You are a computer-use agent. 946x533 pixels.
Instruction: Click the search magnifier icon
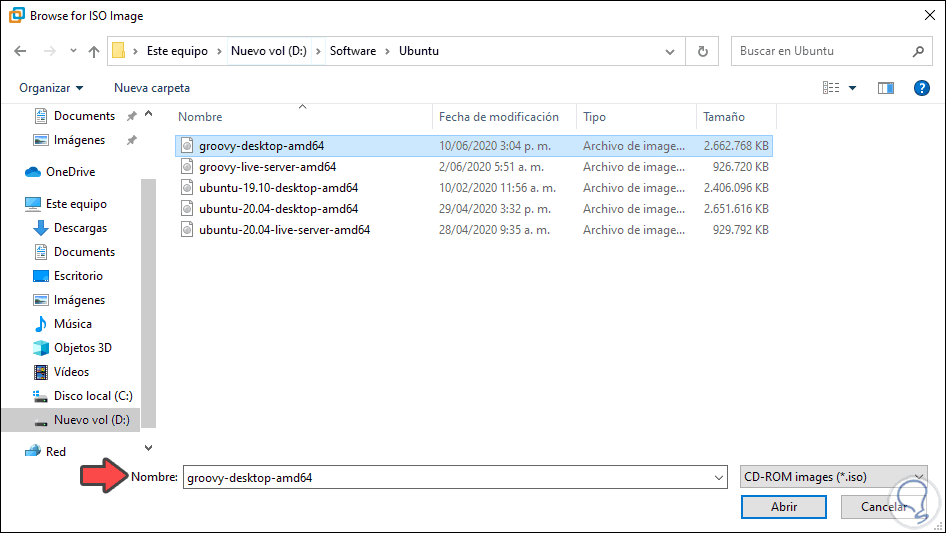click(918, 51)
